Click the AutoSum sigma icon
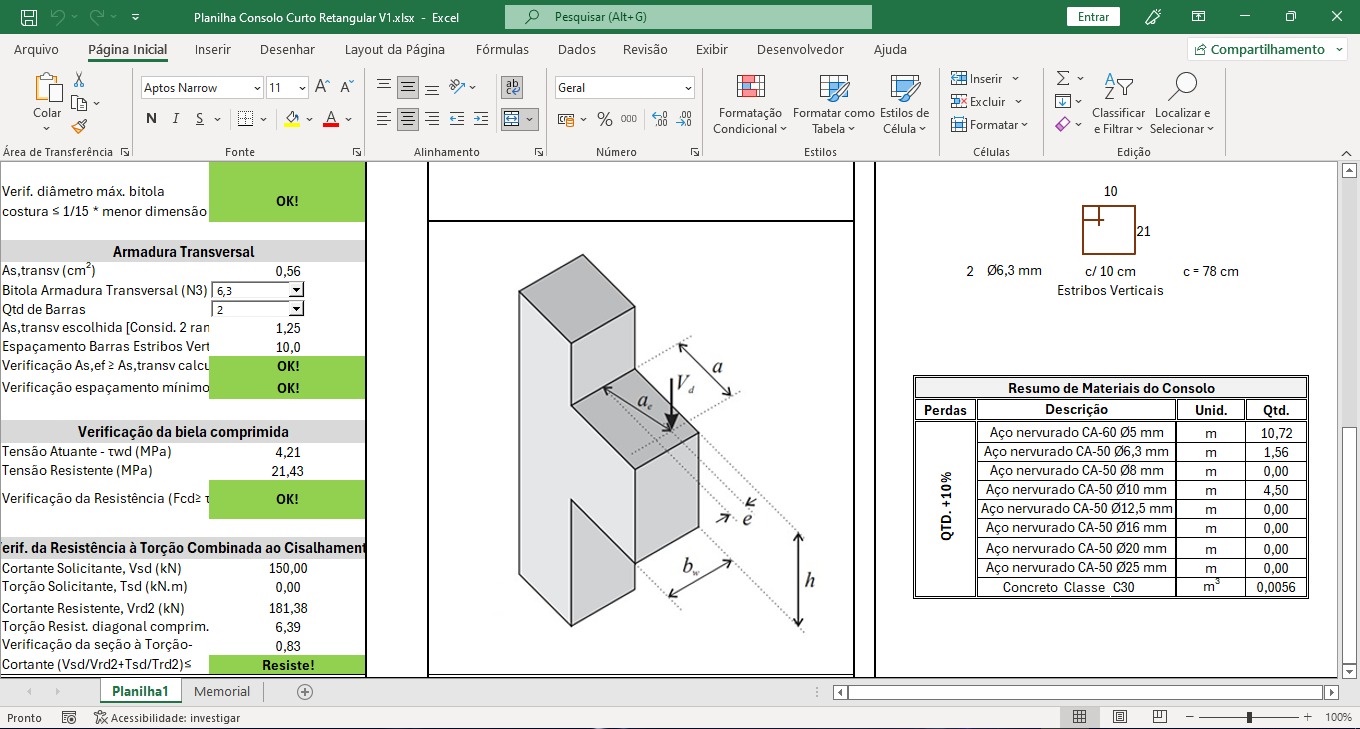1360x729 pixels. (x=1063, y=78)
